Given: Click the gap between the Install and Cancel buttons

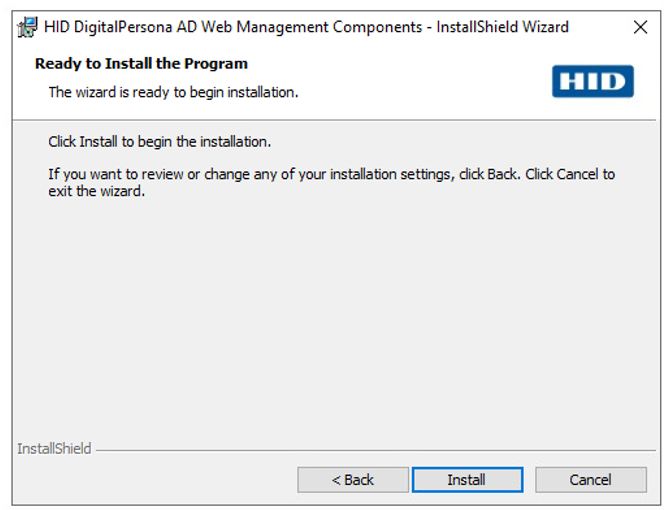Looking at the screenshot, I should (529, 480).
